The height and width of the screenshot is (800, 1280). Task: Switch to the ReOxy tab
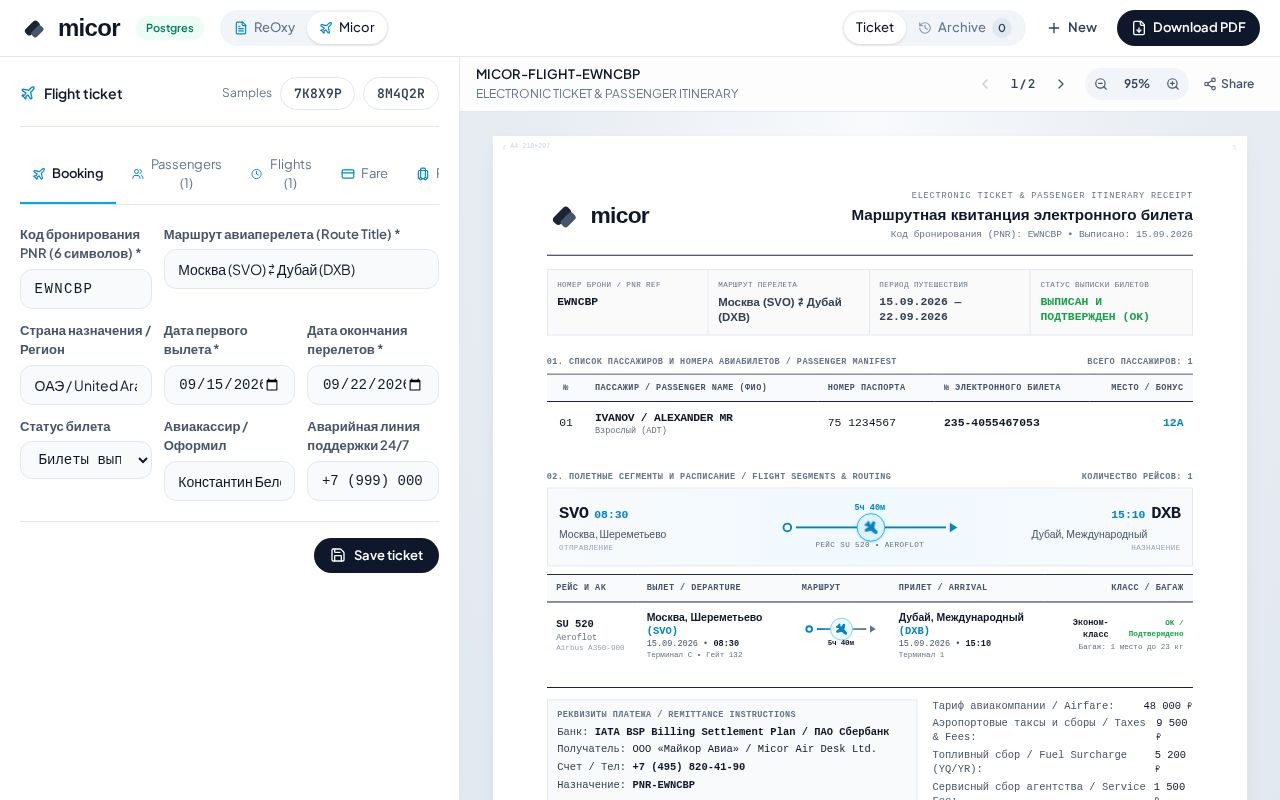tap(265, 28)
